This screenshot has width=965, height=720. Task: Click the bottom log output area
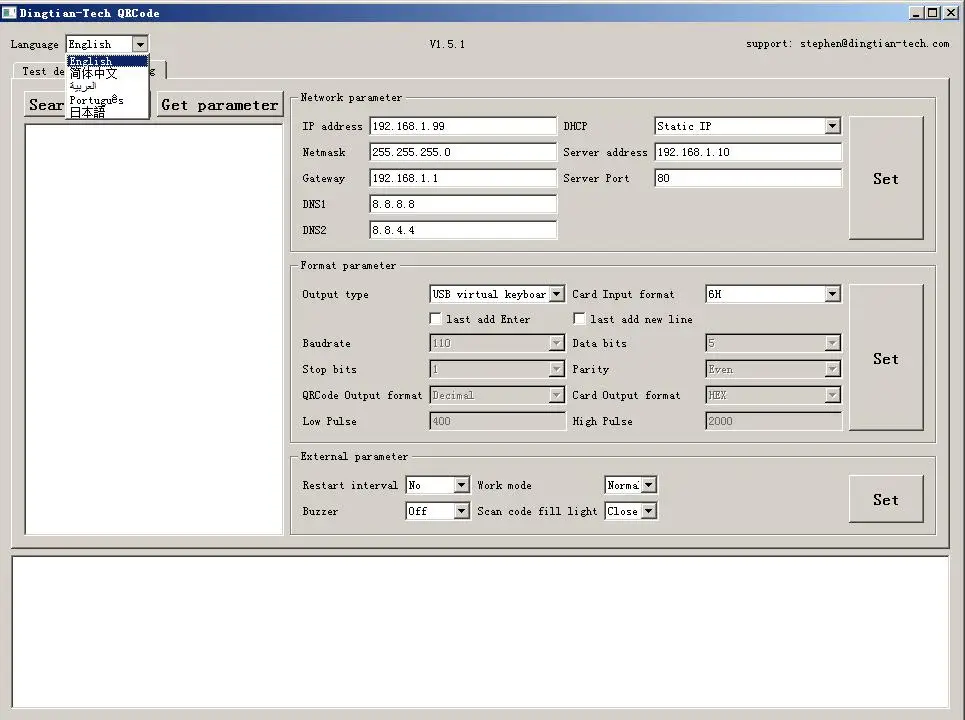click(480, 632)
